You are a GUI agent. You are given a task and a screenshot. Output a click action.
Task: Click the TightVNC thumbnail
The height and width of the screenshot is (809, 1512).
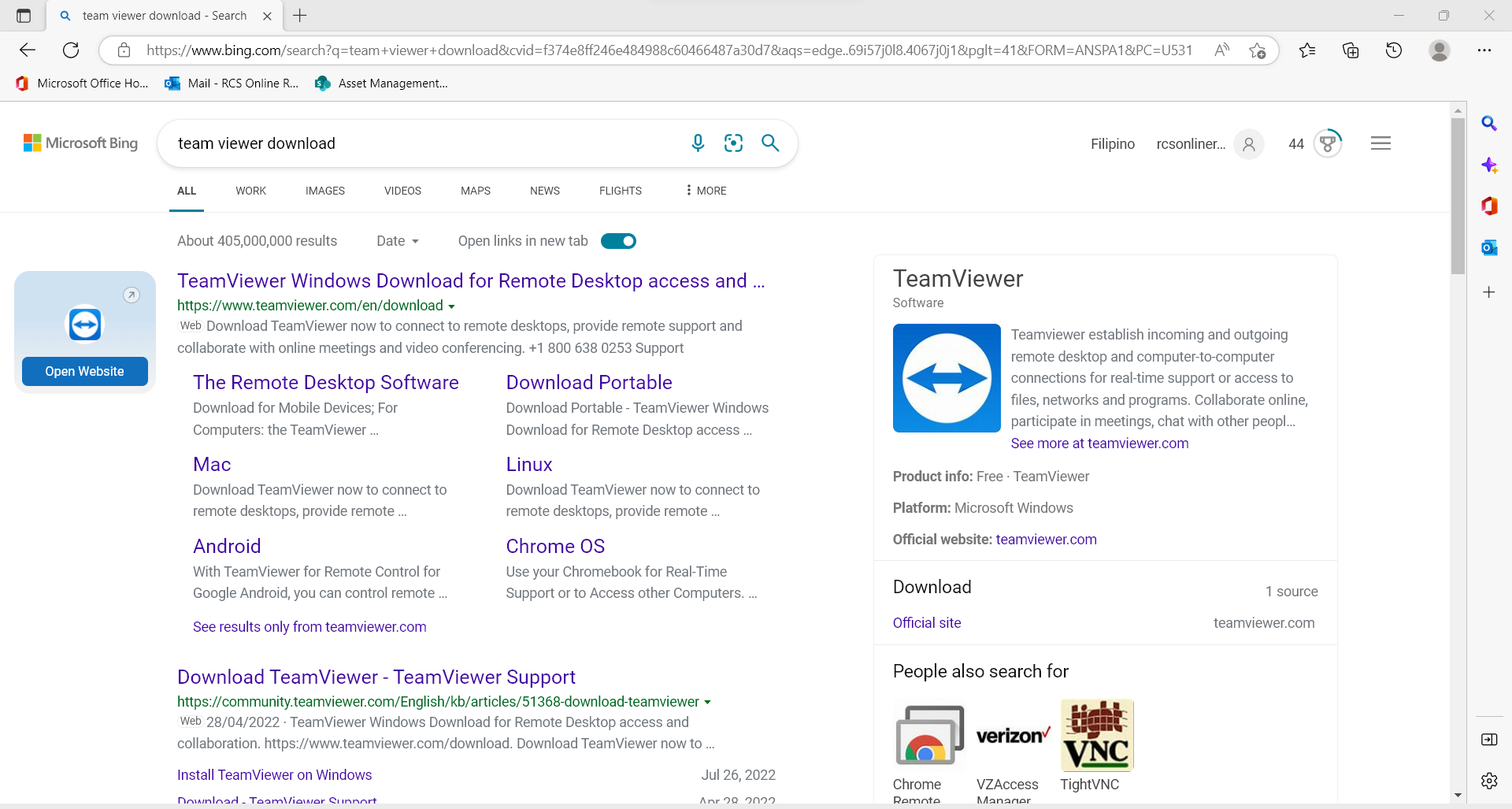1097,736
